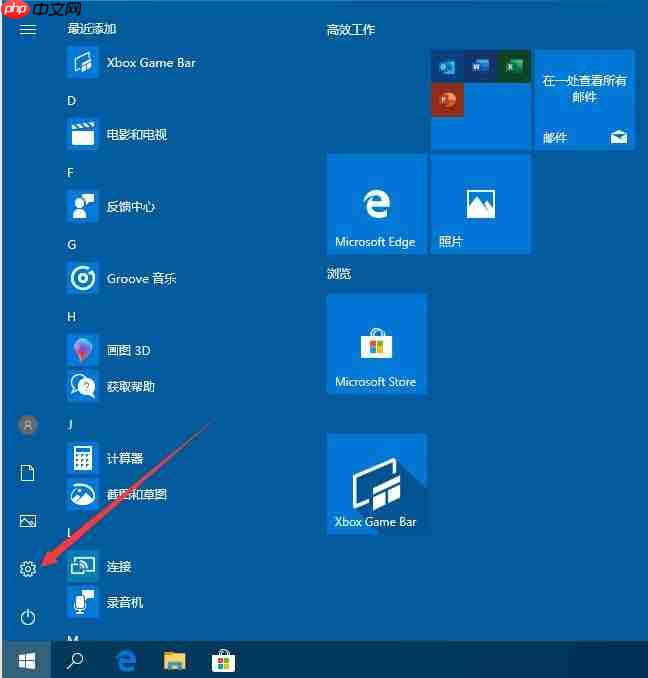
Task: Open the 获取帮助 app
Action: pyautogui.click(x=111, y=386)
